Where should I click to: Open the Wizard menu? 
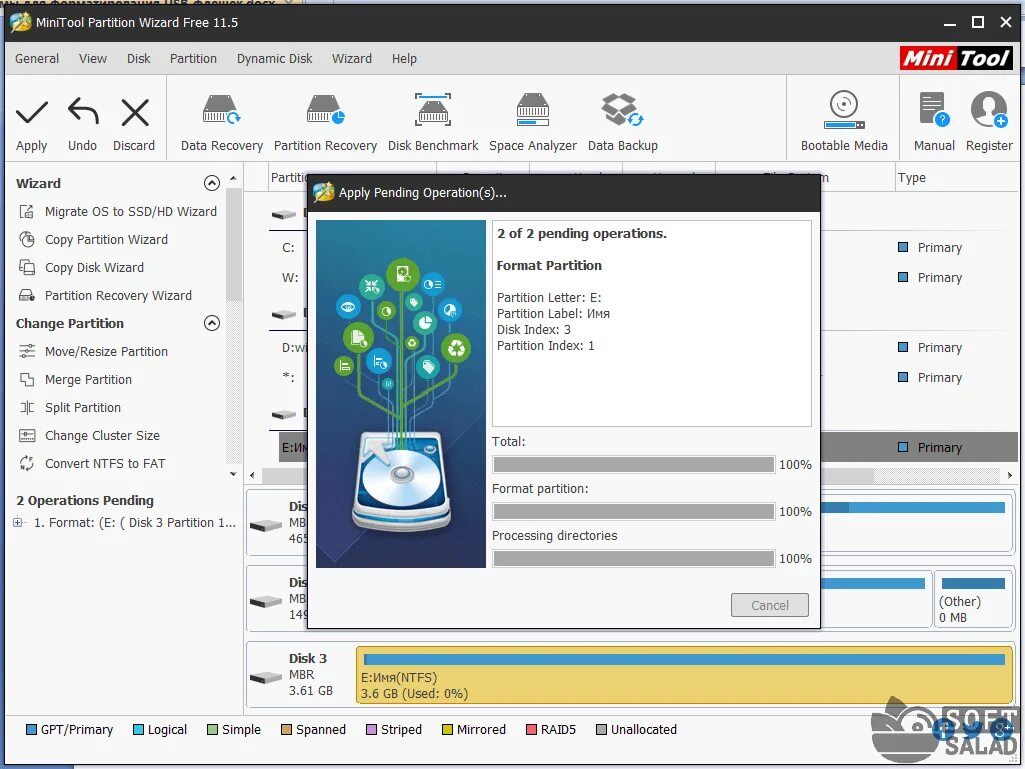[352, 59]
